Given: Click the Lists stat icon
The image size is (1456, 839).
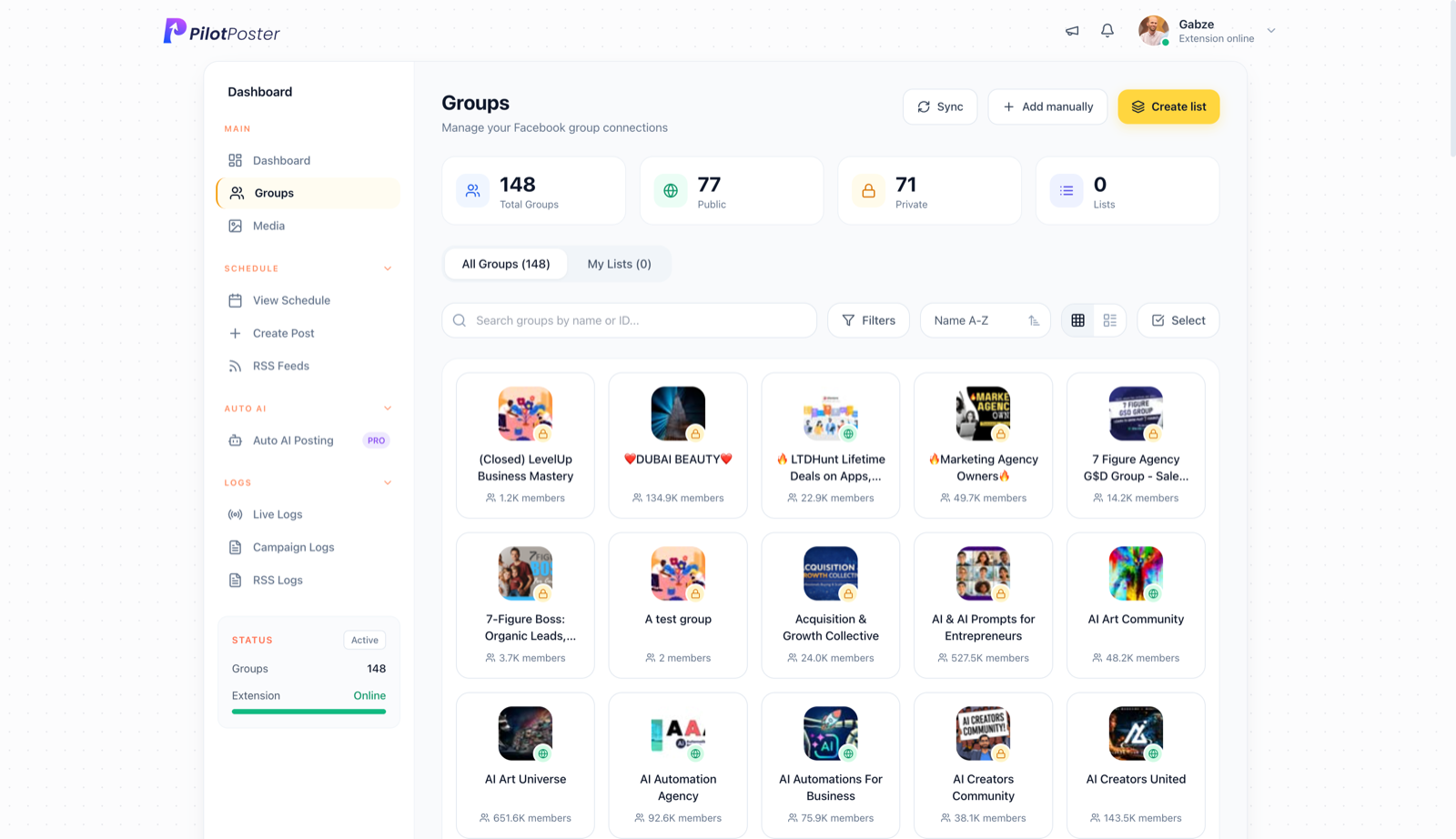Looking at the screenshot, I should coord(1067,191).
